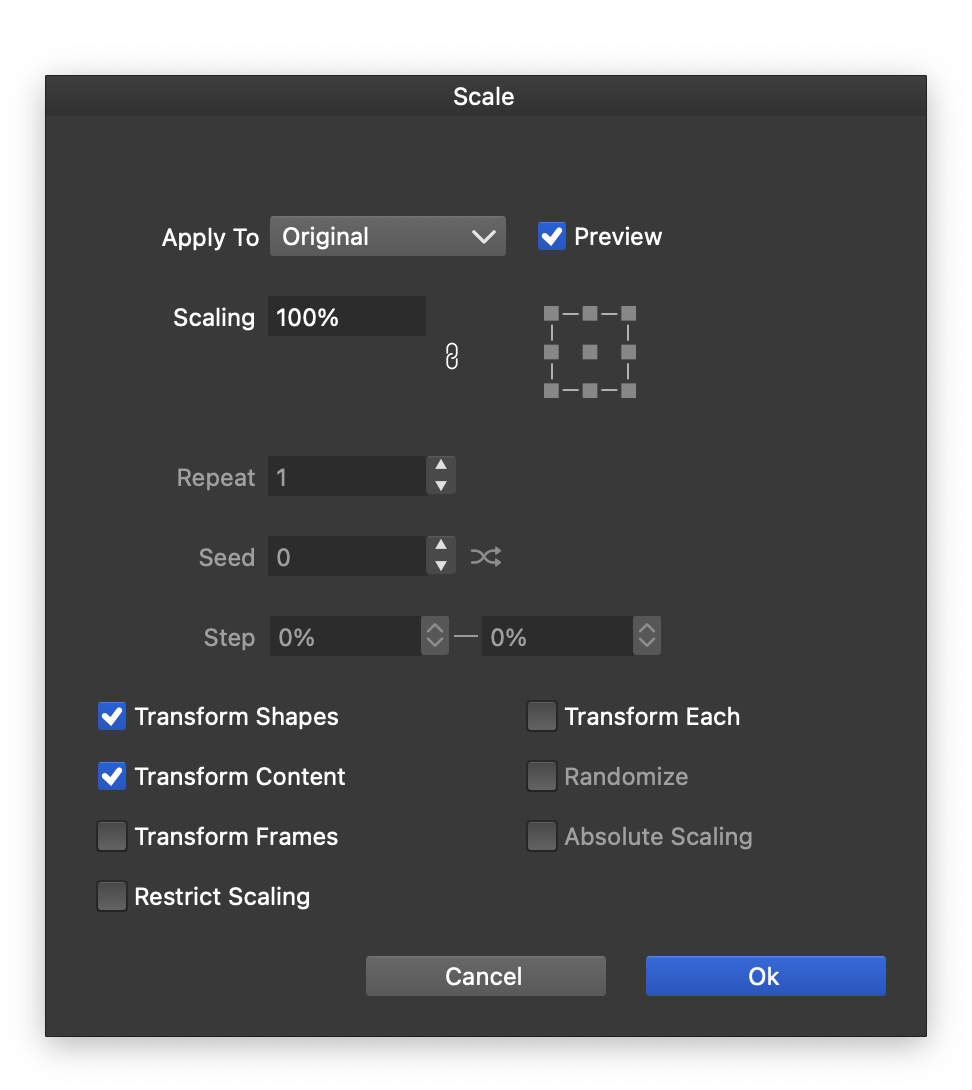Enable the Transform Frames checkbox
The width and height of the screenshot is (972, 1090).
tap(112, 837)
